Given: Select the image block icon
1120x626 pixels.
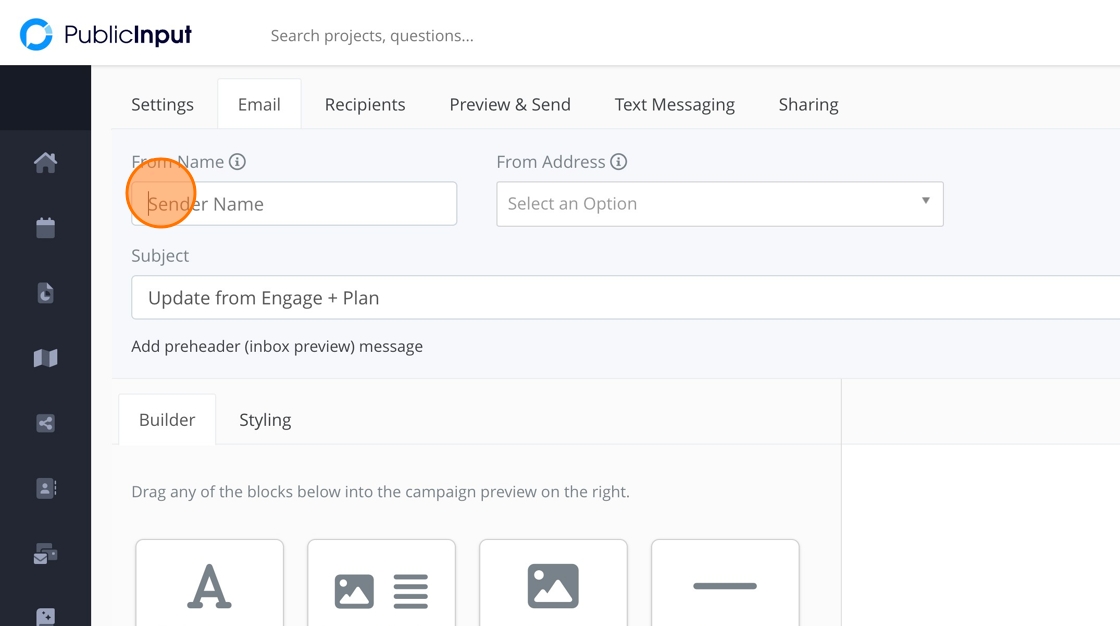Looking at the screenshot, I should pyautogui.click(x=553, y=586).
